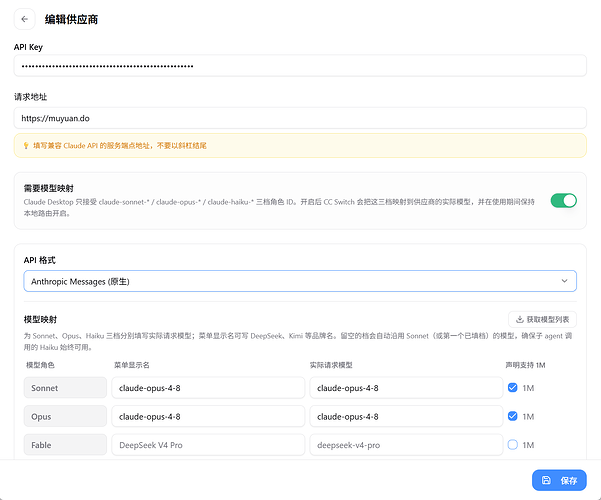Fill the Fable 实际请求模型 field

[406, 445]
